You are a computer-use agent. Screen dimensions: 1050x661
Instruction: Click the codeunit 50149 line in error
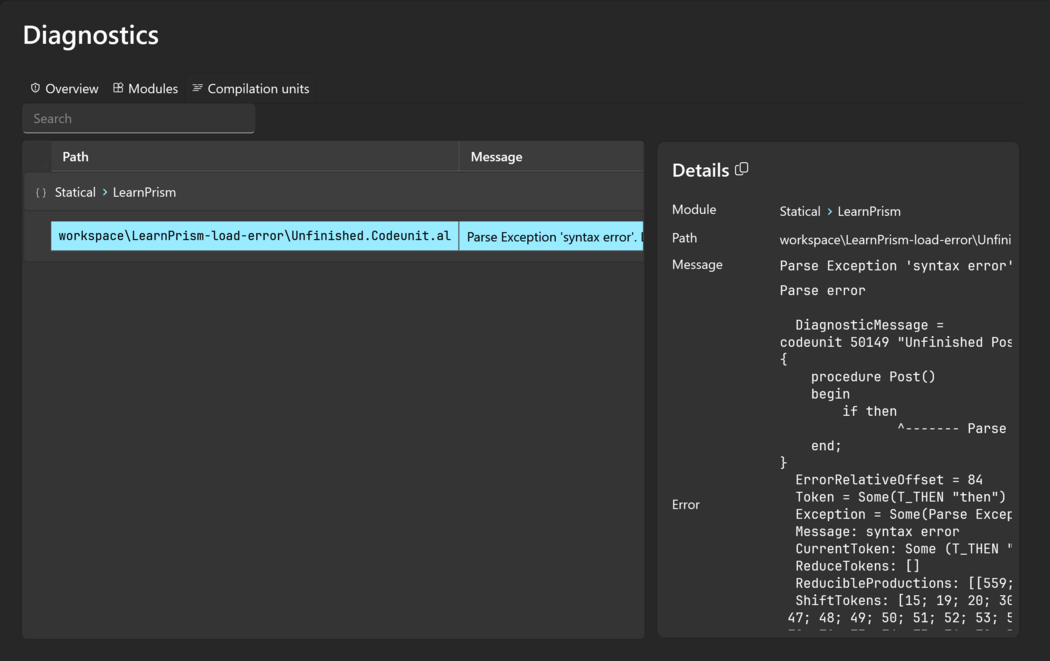point(895,342)
